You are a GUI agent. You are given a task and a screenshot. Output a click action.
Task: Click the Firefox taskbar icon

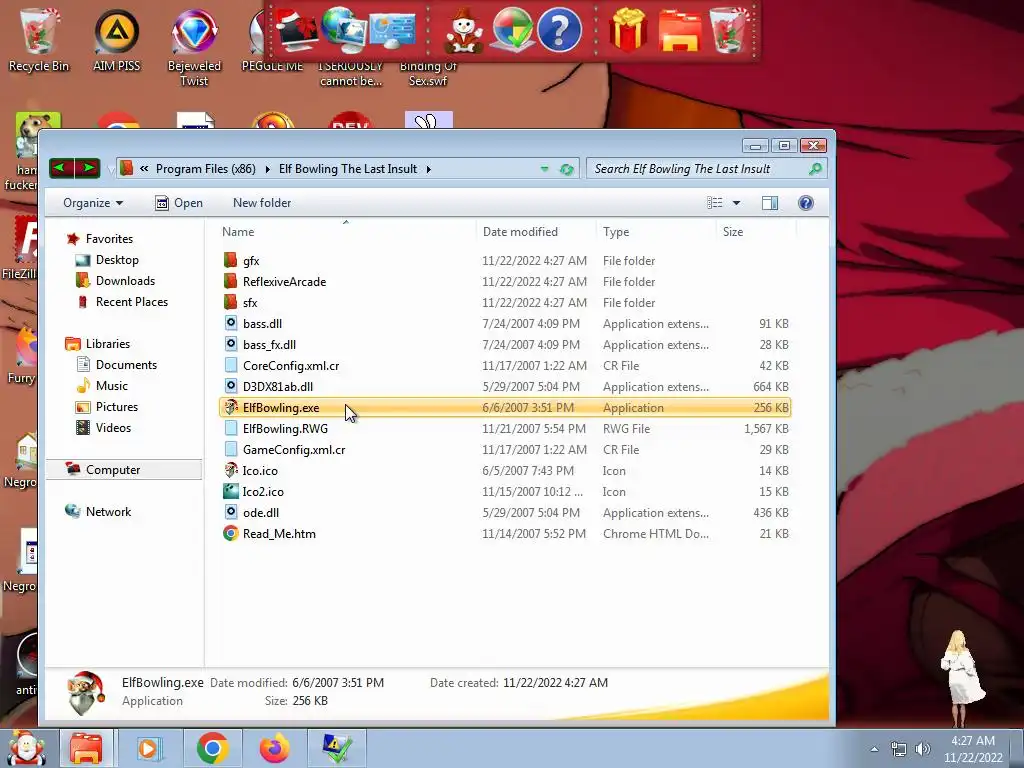click(275, 748)
